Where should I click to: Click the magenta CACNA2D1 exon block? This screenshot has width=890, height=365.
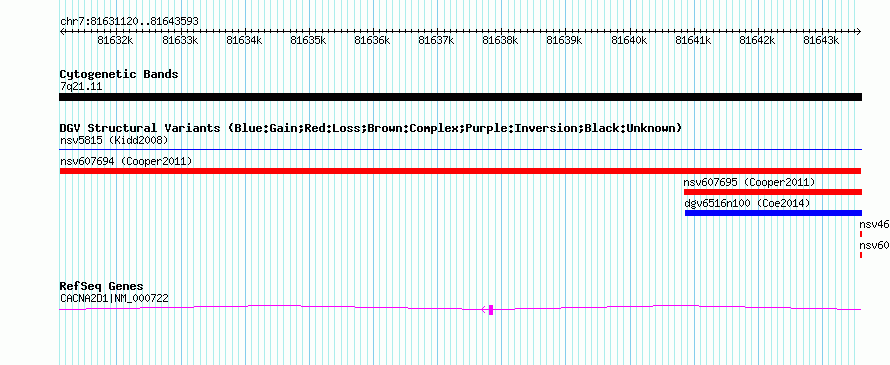tap(491, 309)
